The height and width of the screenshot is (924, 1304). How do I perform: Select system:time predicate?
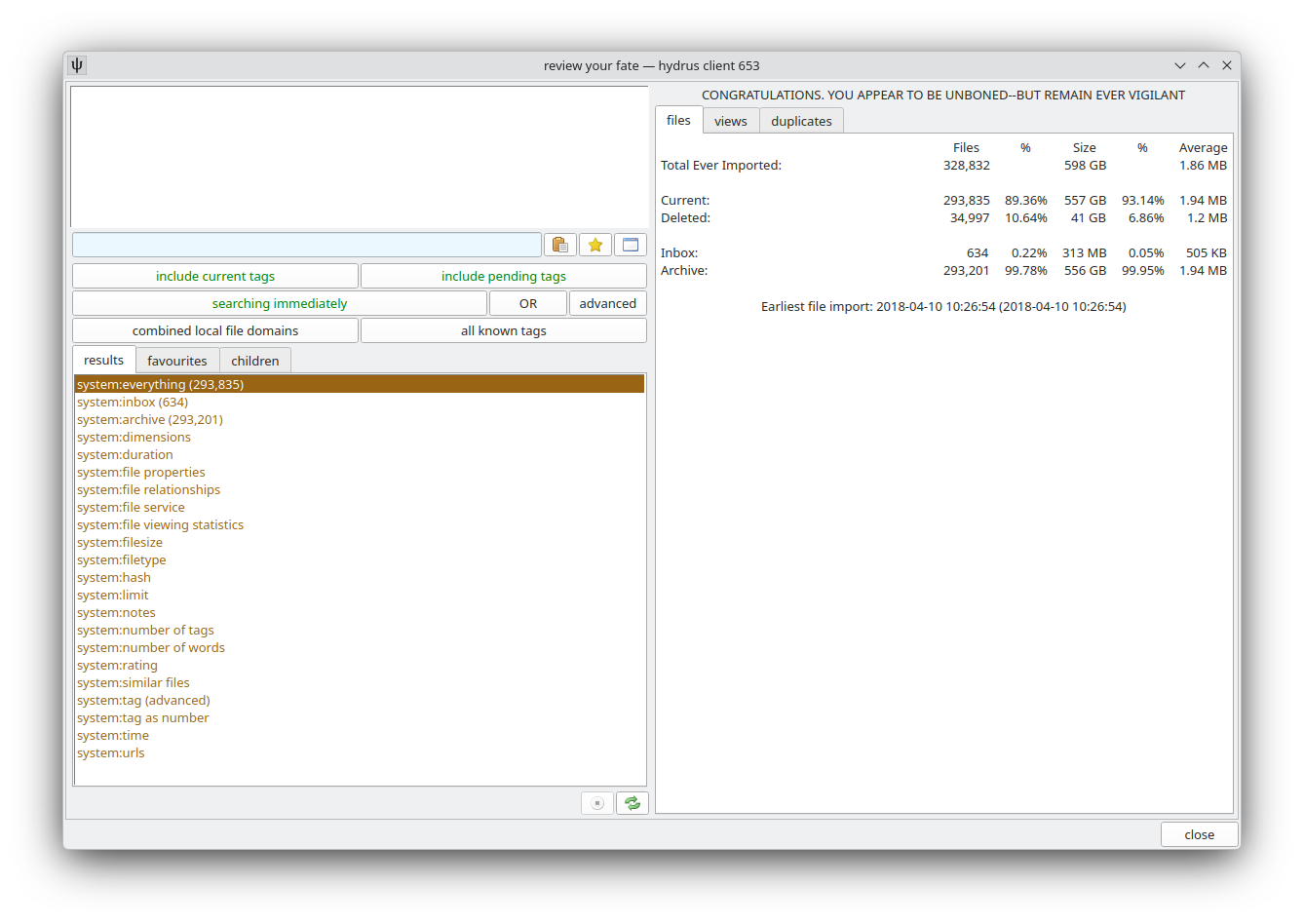point(360,735)
